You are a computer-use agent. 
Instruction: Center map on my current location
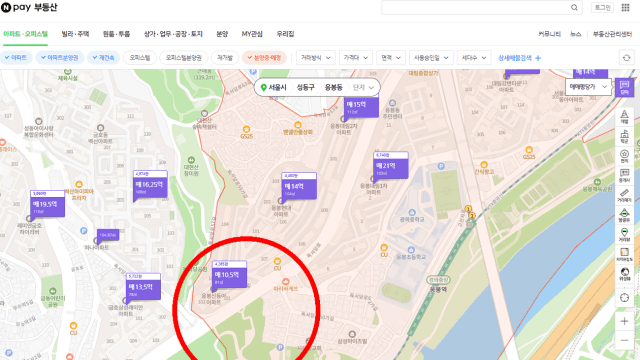point(624,298)
